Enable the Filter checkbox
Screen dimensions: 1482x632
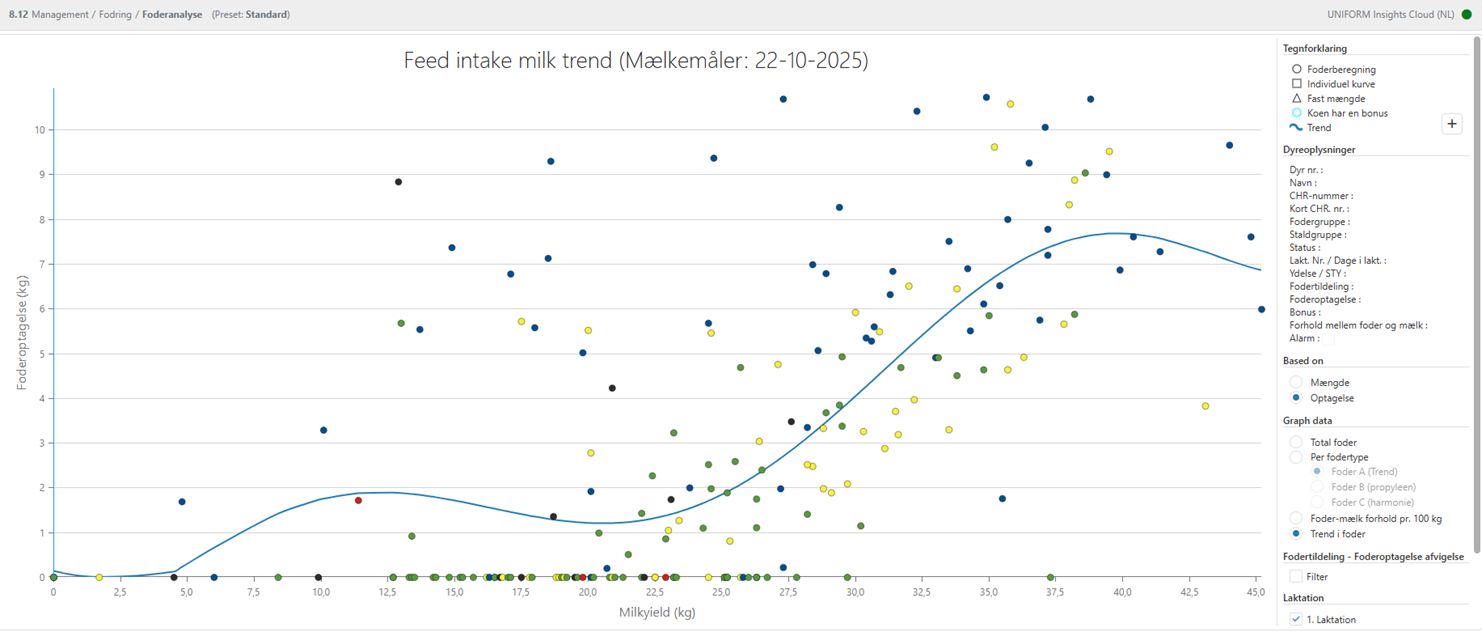pyautogui.click(x=1296, y=576)
